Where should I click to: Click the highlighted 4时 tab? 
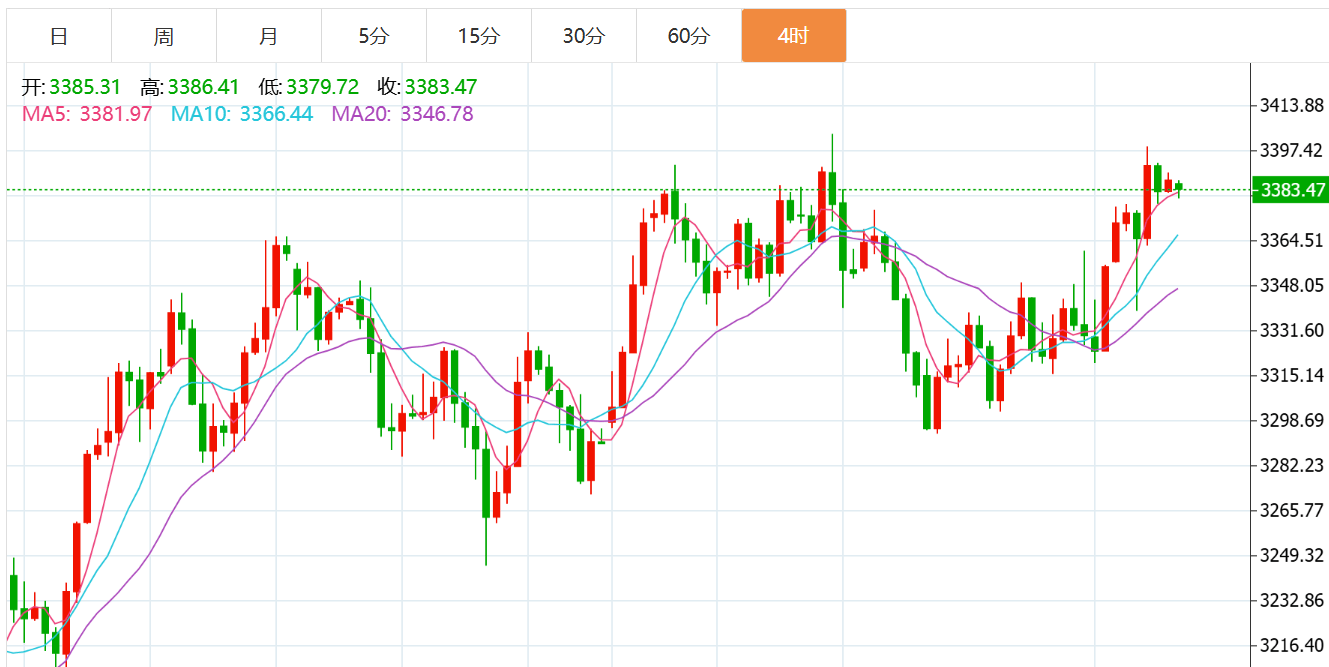coord(793,37)
